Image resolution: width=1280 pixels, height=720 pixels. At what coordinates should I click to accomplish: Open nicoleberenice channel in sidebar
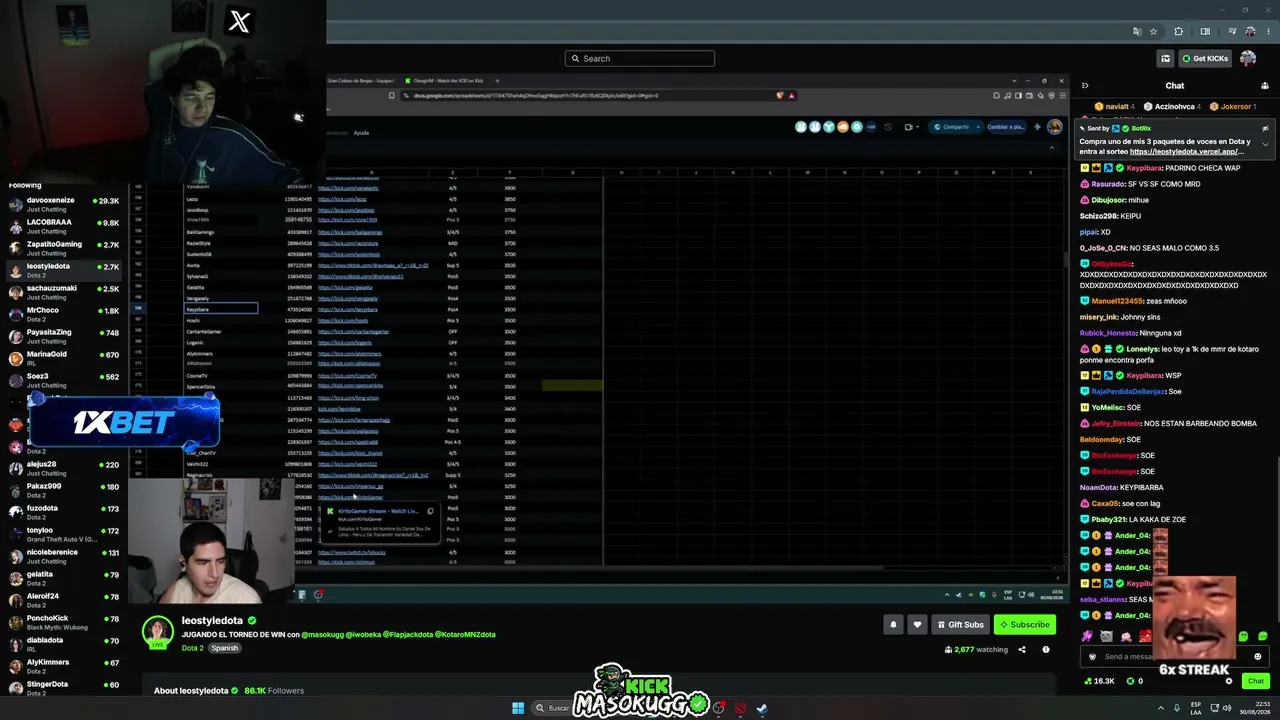(x=64, y=556)
